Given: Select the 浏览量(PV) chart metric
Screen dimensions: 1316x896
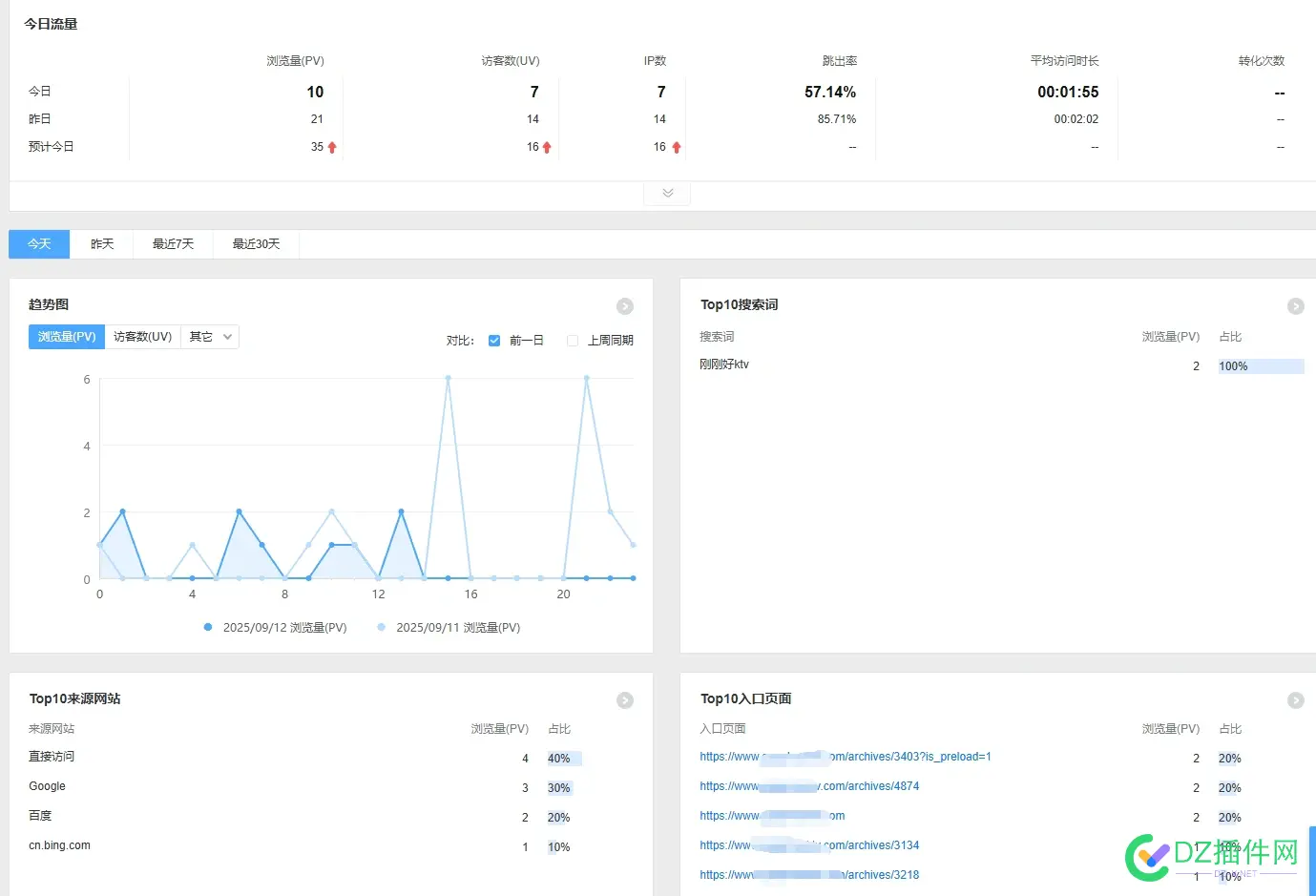Looking at the screenshot, I should (67, 337).
